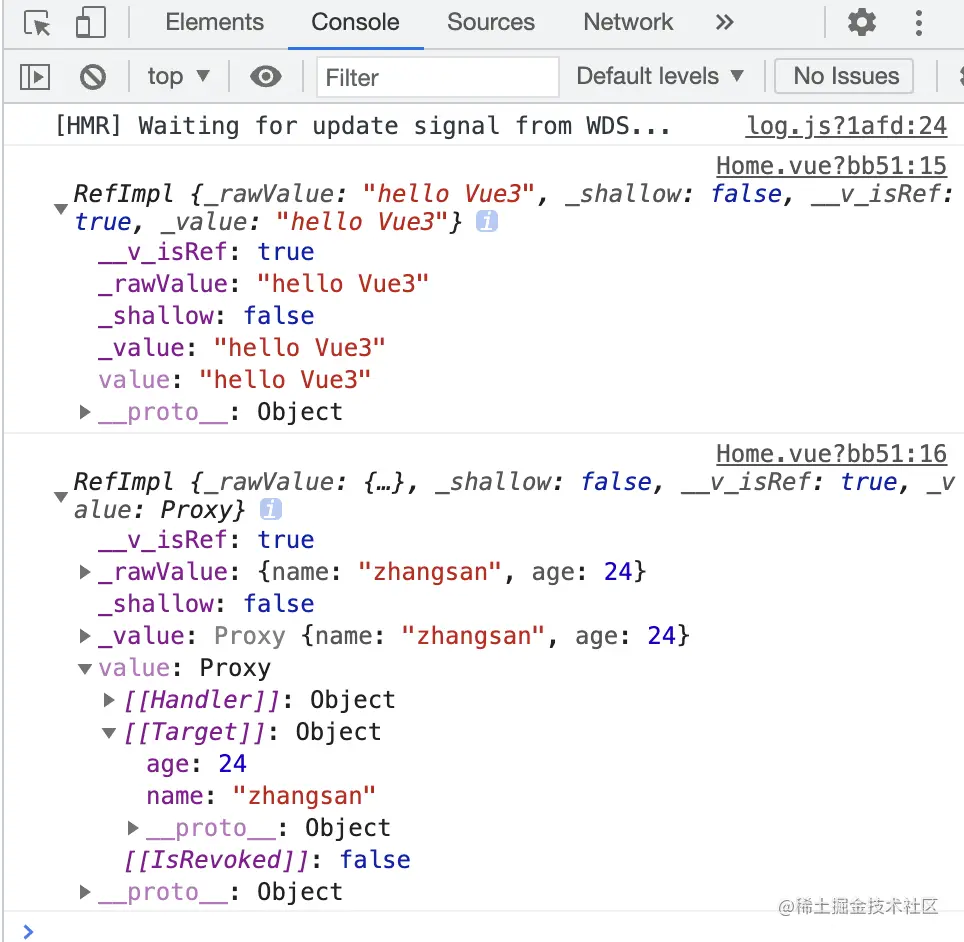Switch to the Elements tab

point(215,23)
